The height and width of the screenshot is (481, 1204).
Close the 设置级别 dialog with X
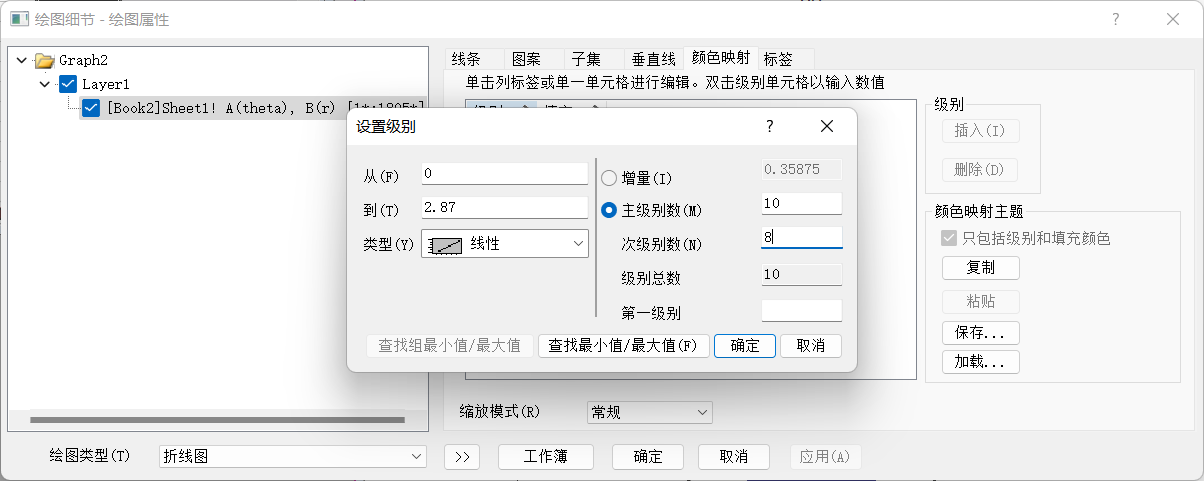pos(826,126)
